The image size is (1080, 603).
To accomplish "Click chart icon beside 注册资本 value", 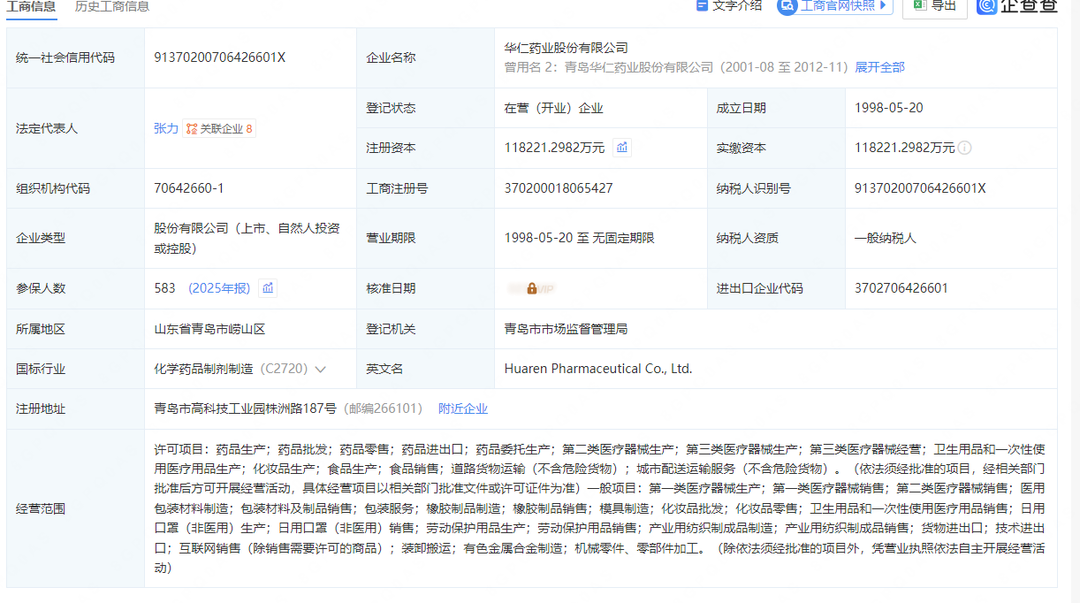I will tap(622, 147).
